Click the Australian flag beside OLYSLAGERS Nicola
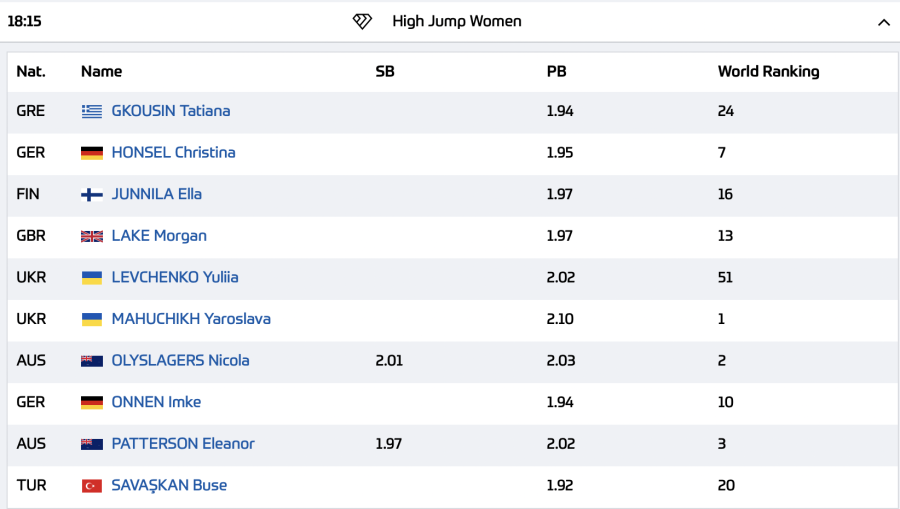Image resolution: width=900 pixels, height=509 pixels. click(92, 361)
